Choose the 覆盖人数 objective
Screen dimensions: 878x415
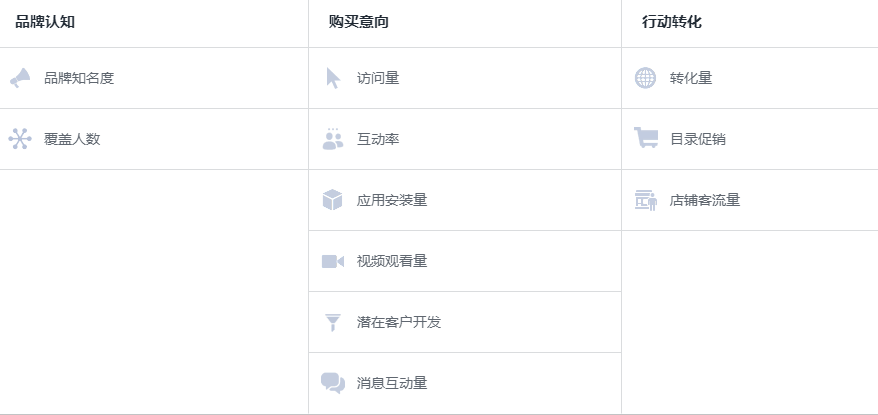72,139
